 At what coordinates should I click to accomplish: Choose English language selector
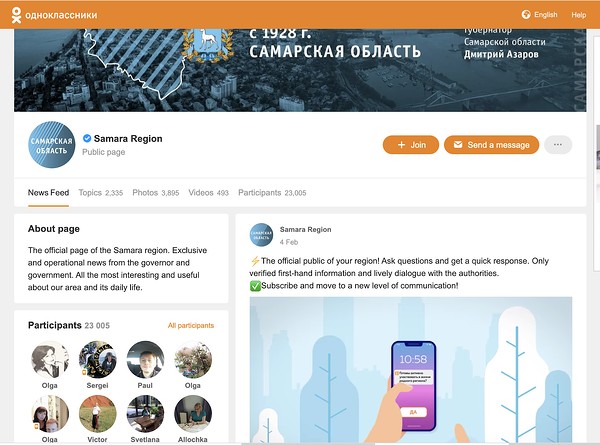[x=545, y=15]
